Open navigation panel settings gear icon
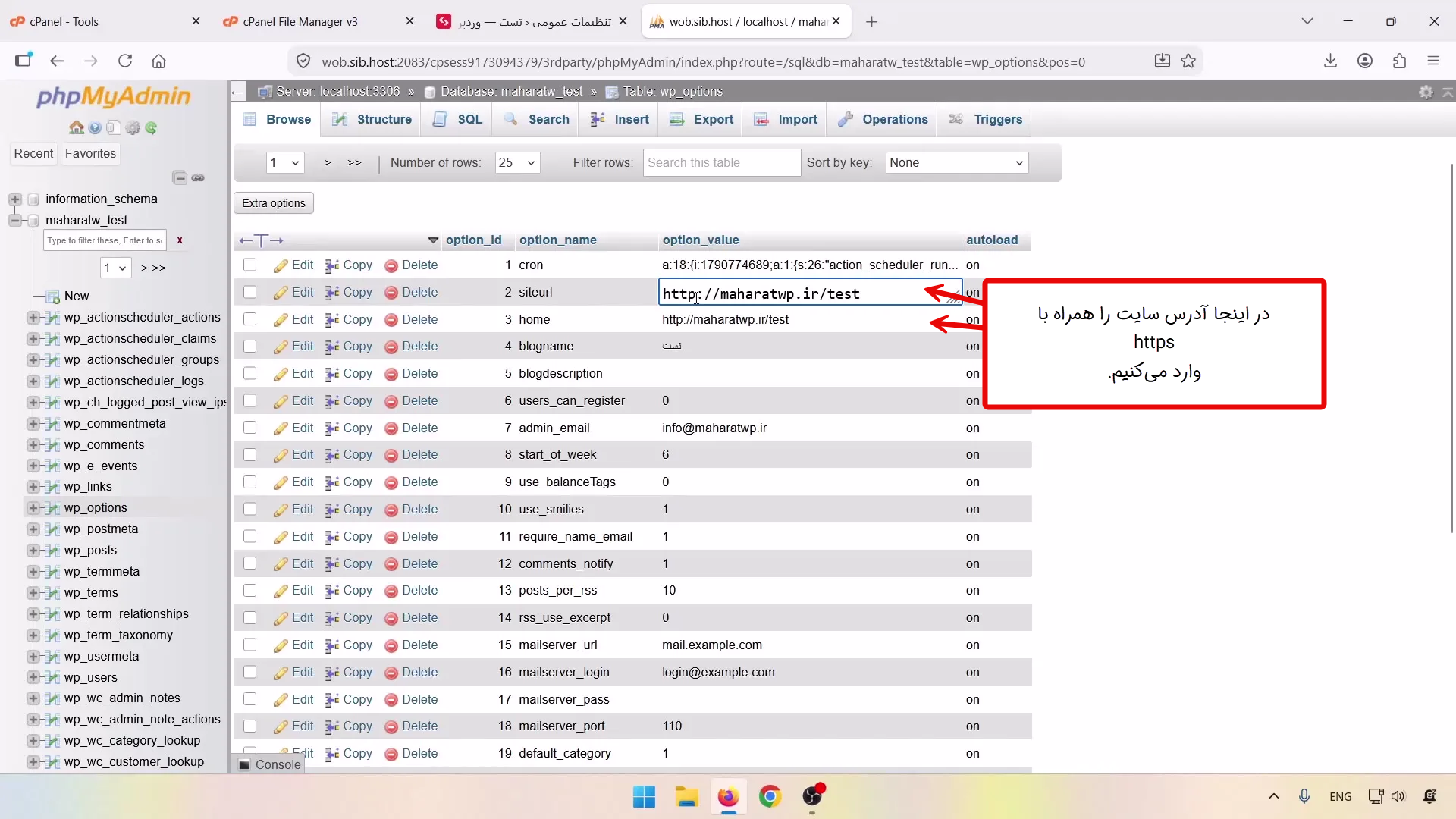This screenshot has height=819, width=1456. coord(133,128)
